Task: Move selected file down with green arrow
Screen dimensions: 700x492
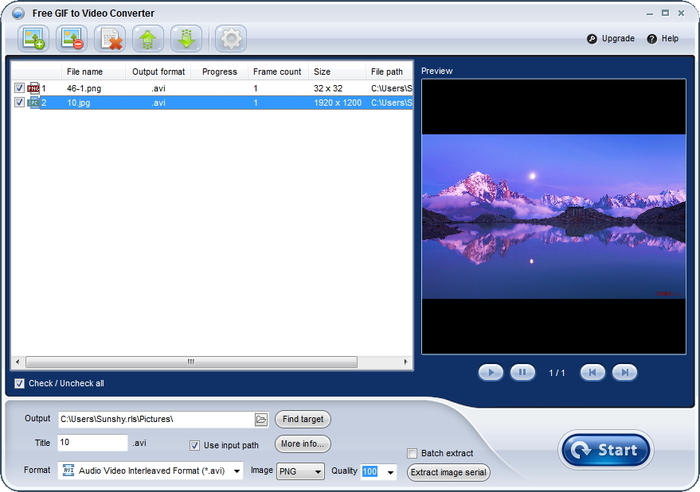Action: pos(185,39)
